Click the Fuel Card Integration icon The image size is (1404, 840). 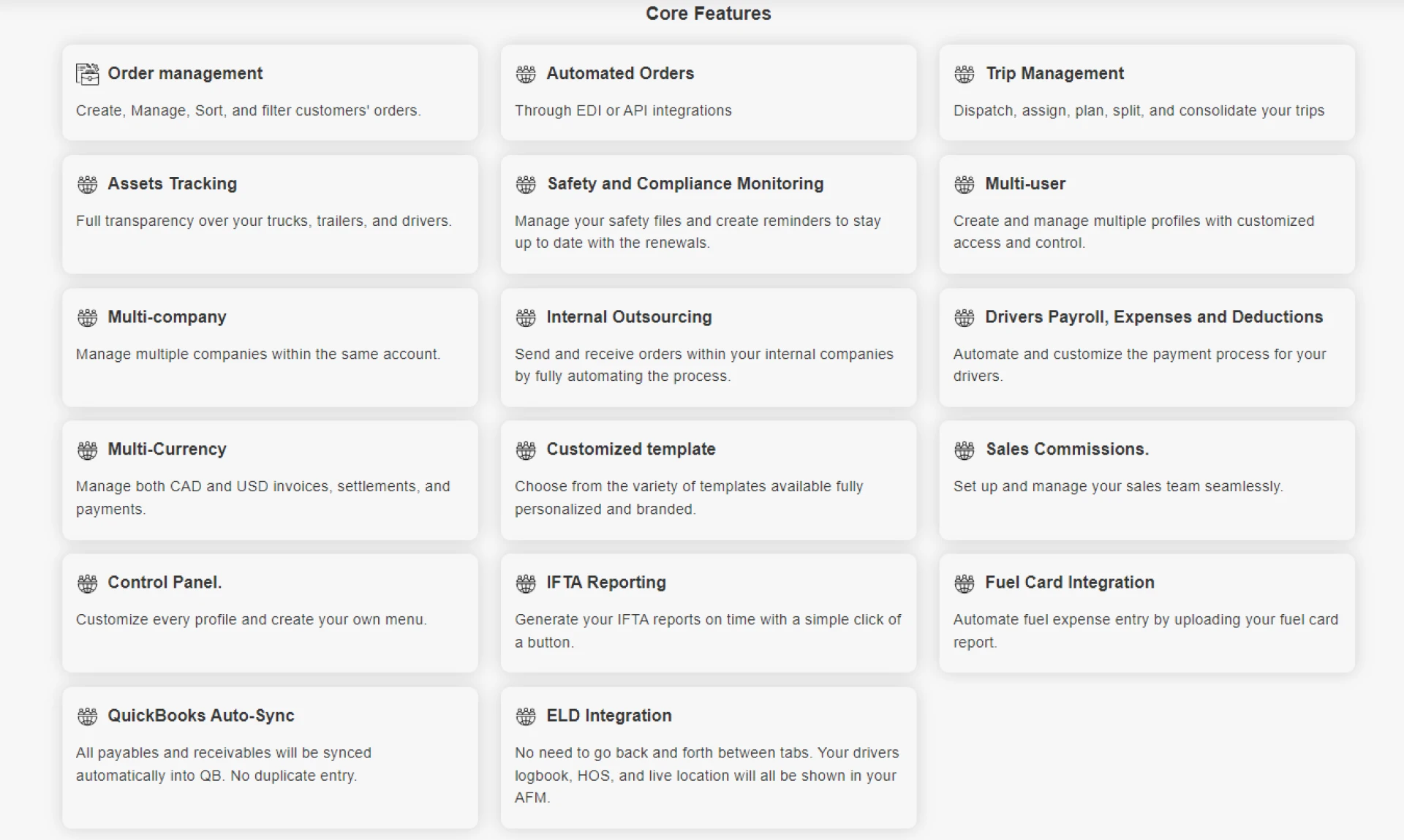pos(965,583)
